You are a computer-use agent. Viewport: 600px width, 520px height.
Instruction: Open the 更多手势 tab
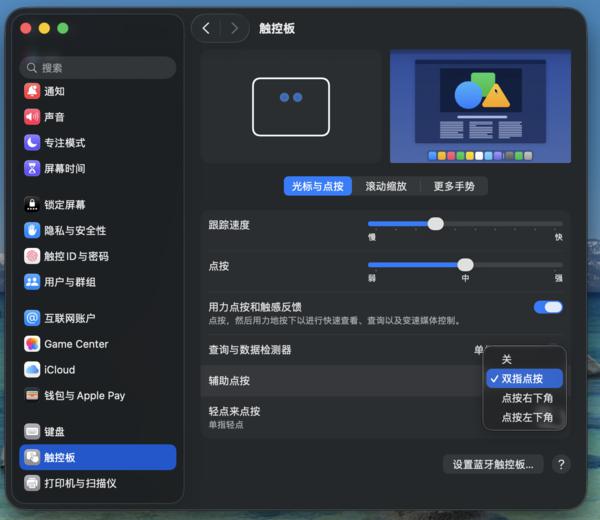(453, 186)
